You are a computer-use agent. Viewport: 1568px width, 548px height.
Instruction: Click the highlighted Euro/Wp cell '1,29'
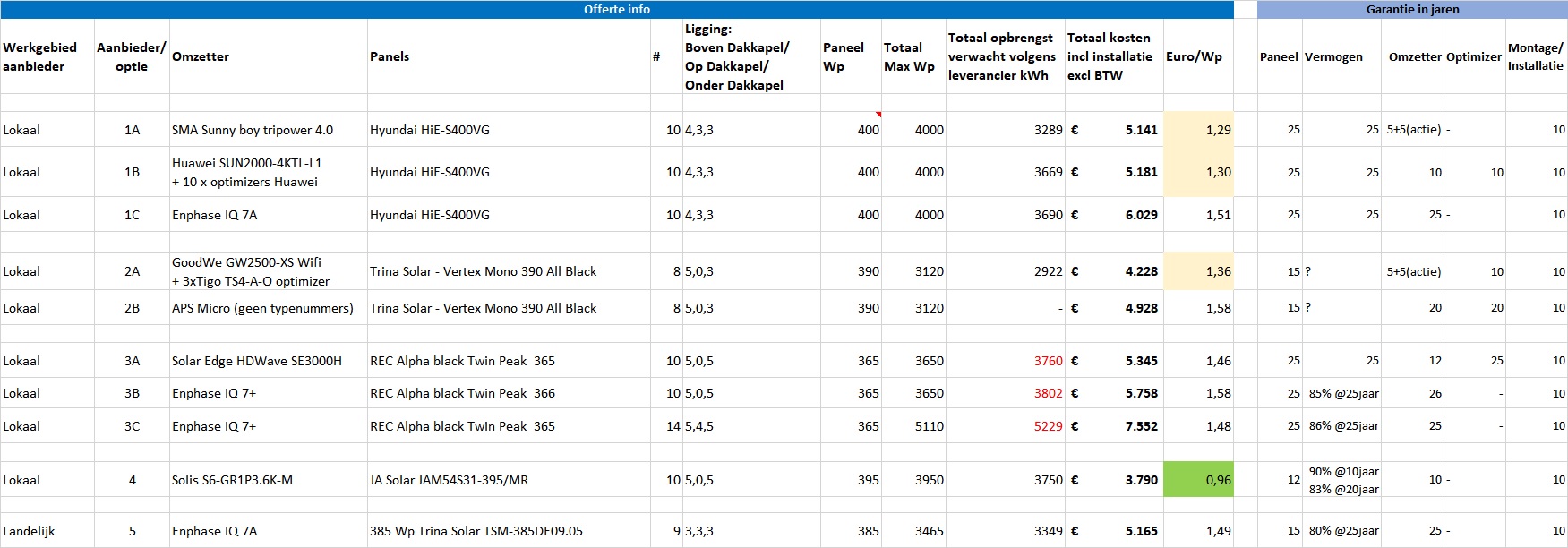pyautogui.click(x=1198, y=130)
